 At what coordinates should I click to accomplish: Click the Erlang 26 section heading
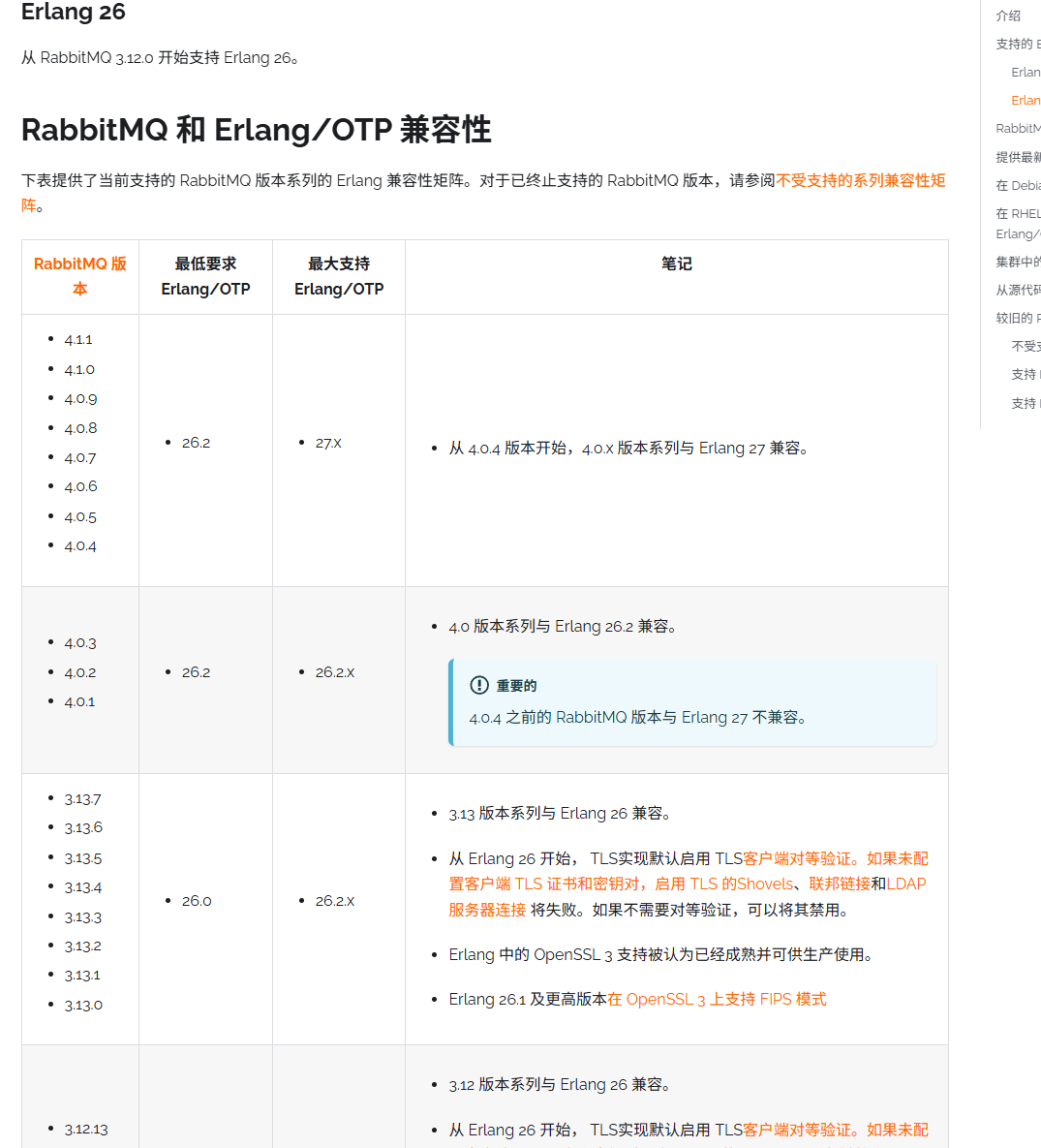tap(74, 12)
